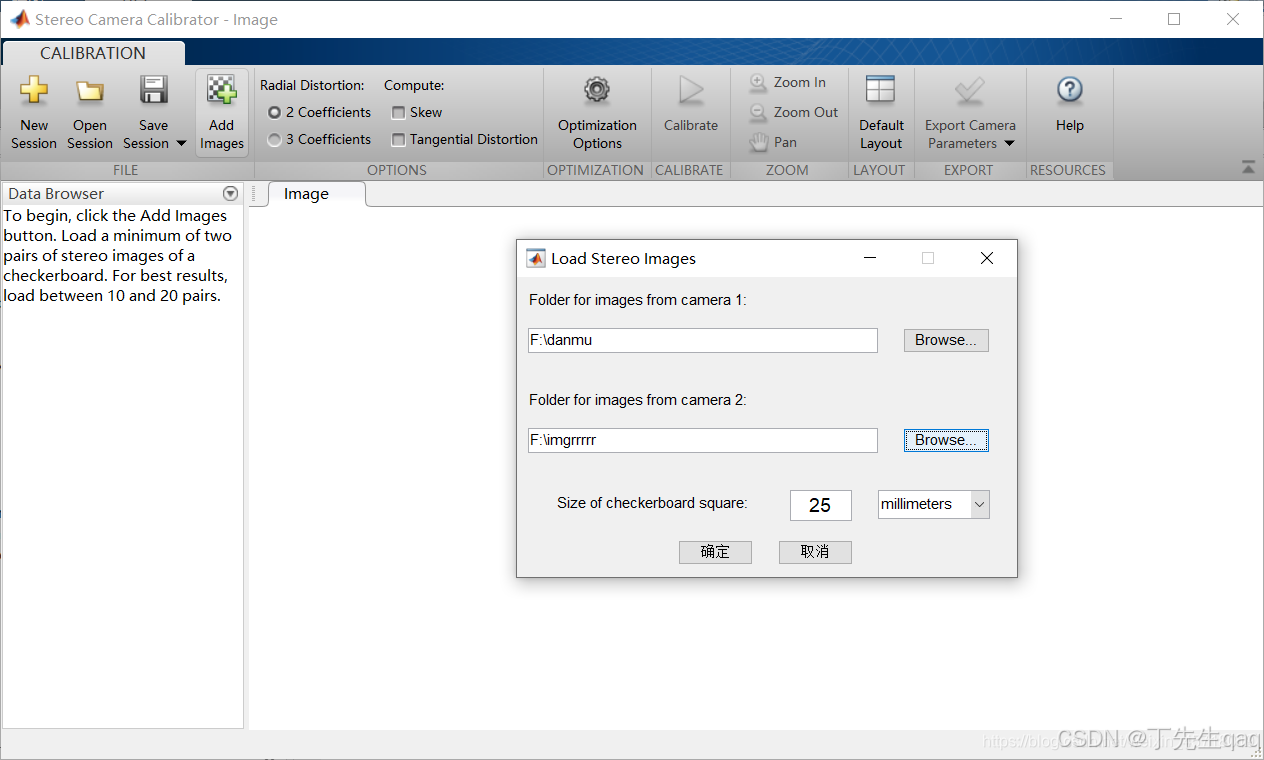Expand Export Camera Parameters dropdown arrow
Image resolution: width=1264 pixels, height=760 pixels.
[x=1009, y=144]
